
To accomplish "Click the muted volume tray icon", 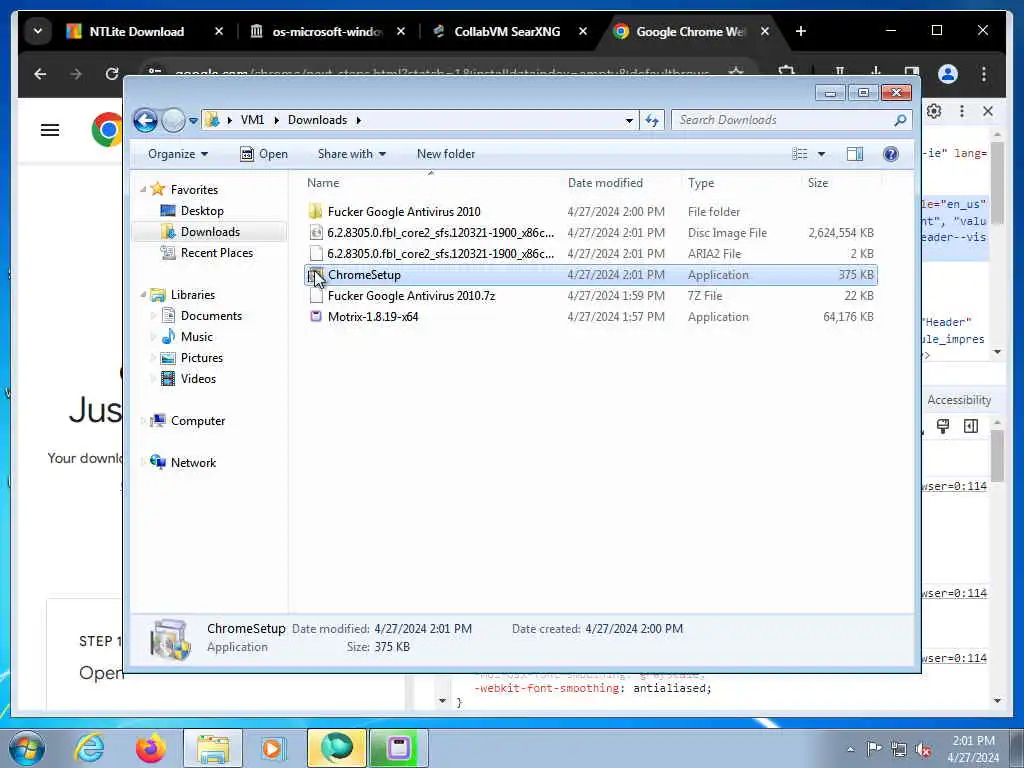I will [x=923, y=749].
